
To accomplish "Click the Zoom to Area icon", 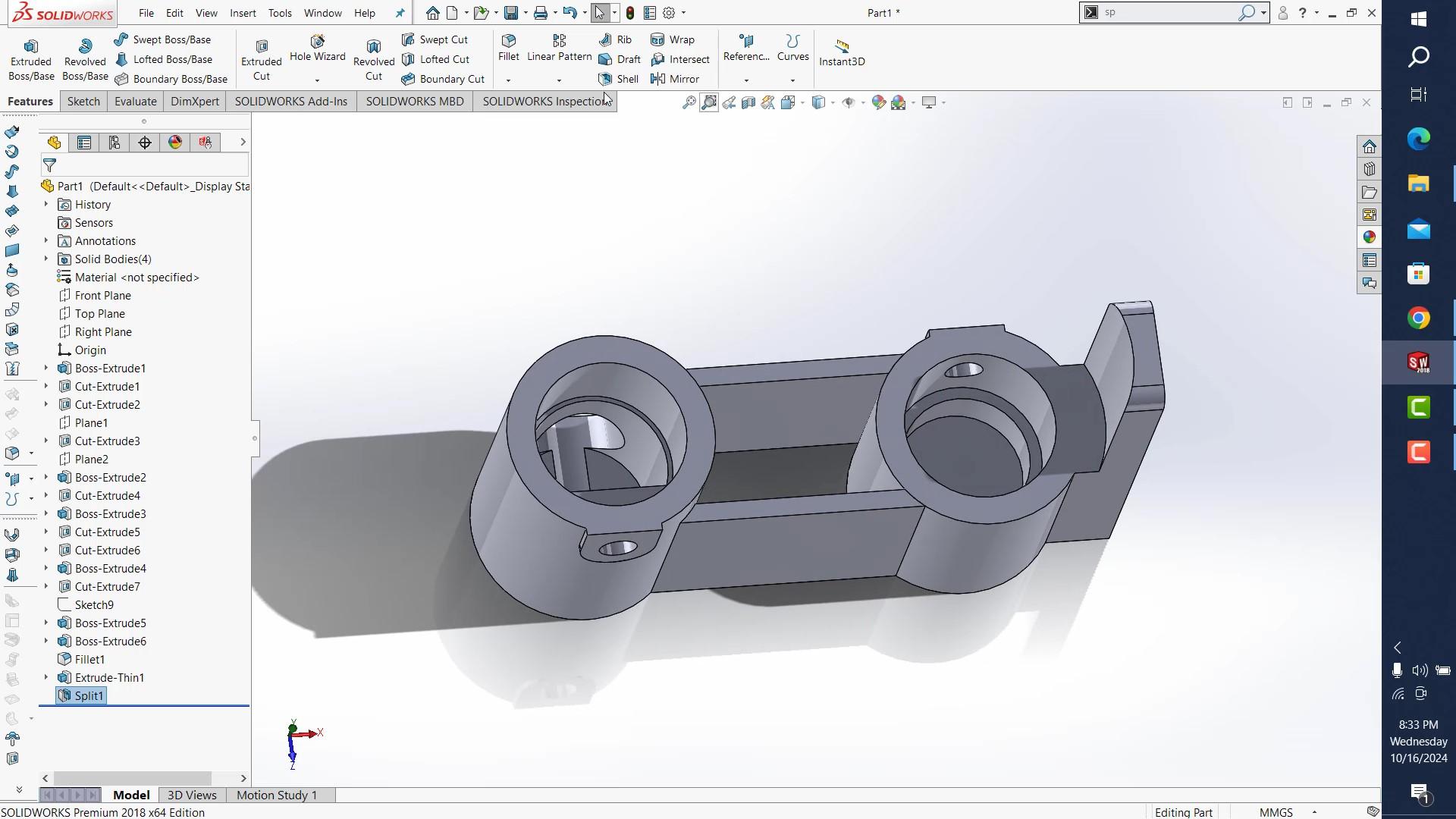I will click(x=708, y=102).
